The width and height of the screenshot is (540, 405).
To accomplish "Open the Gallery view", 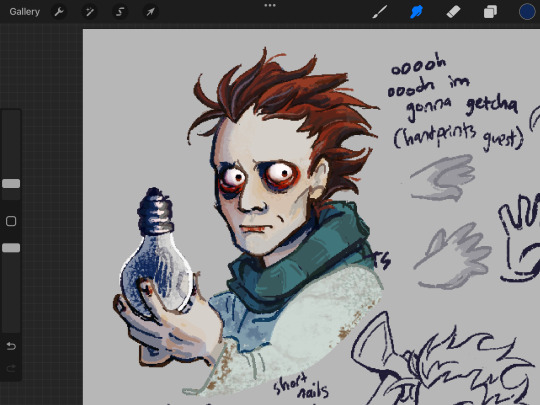I will coord(24,12).
